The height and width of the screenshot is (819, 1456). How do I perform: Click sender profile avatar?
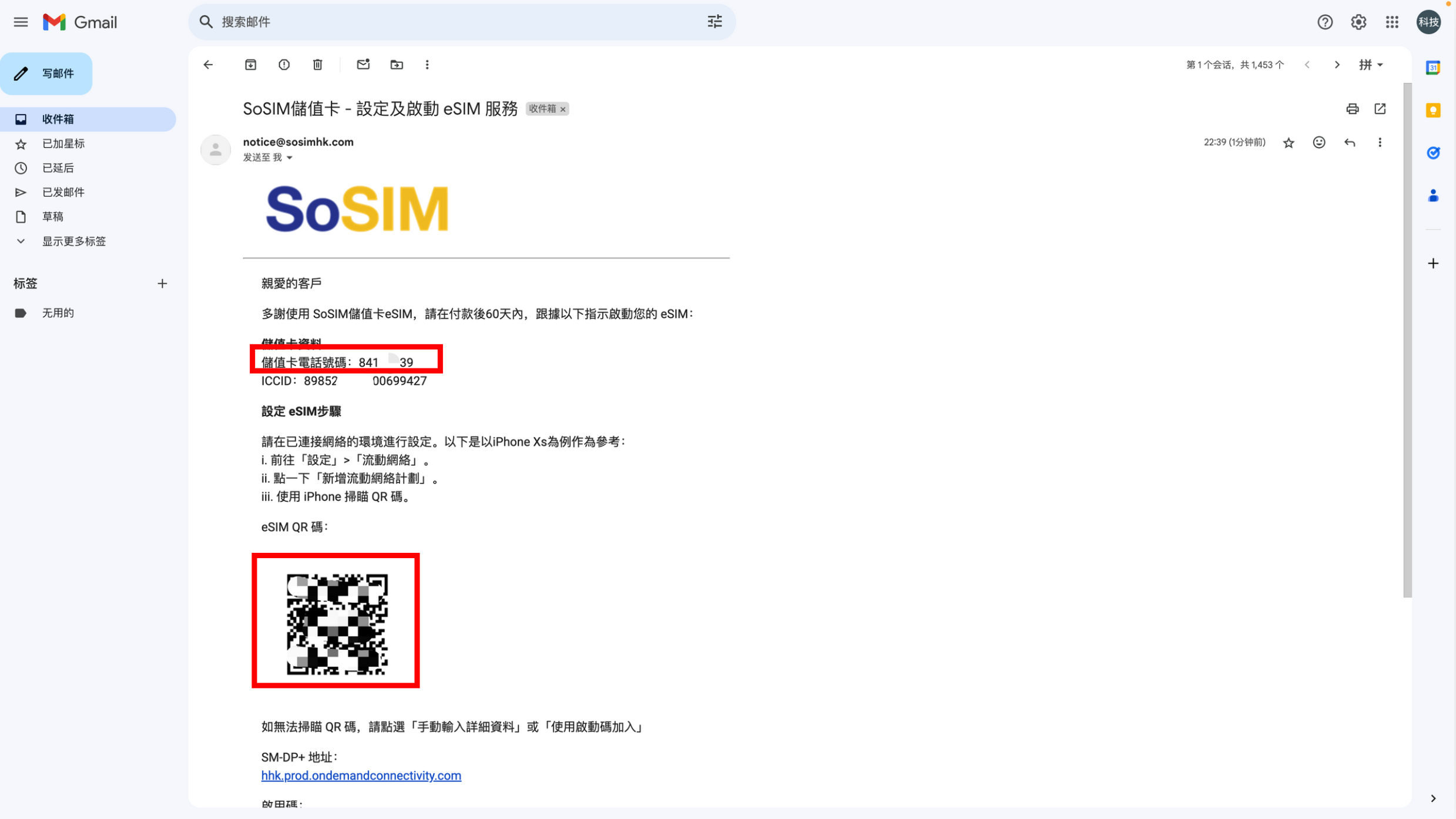point(215,150)
